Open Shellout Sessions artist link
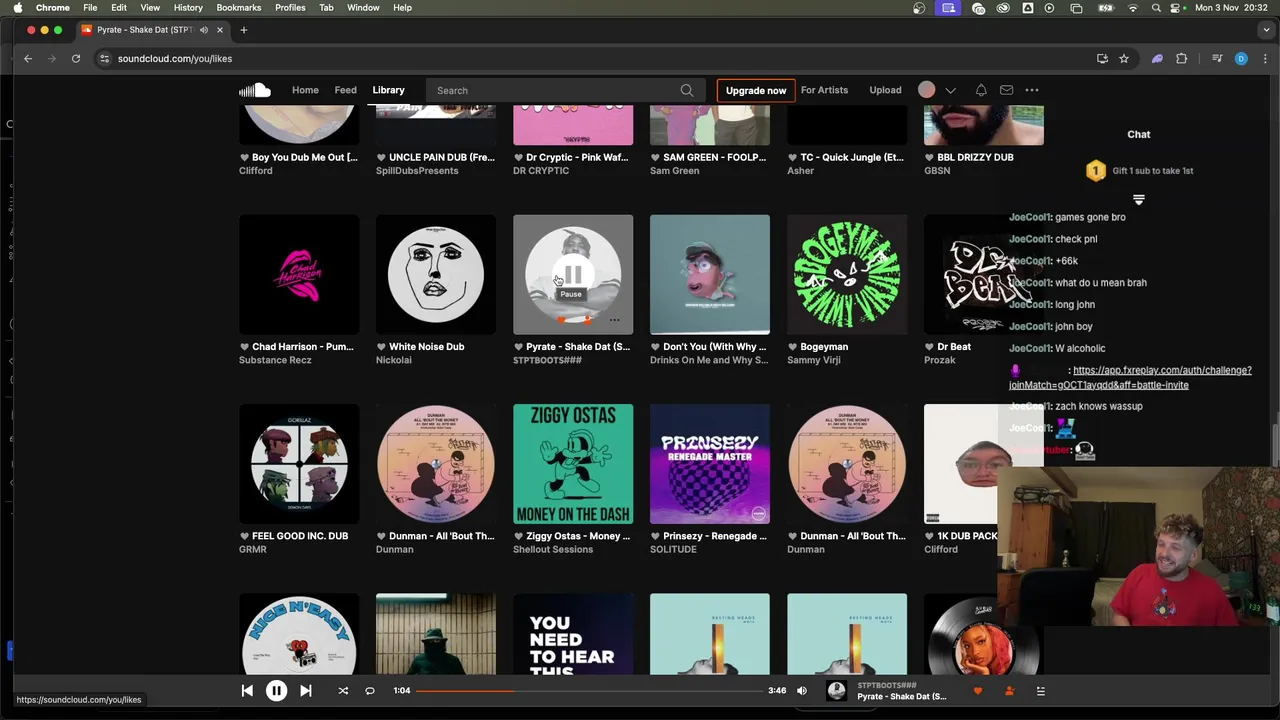 point(553,549)
